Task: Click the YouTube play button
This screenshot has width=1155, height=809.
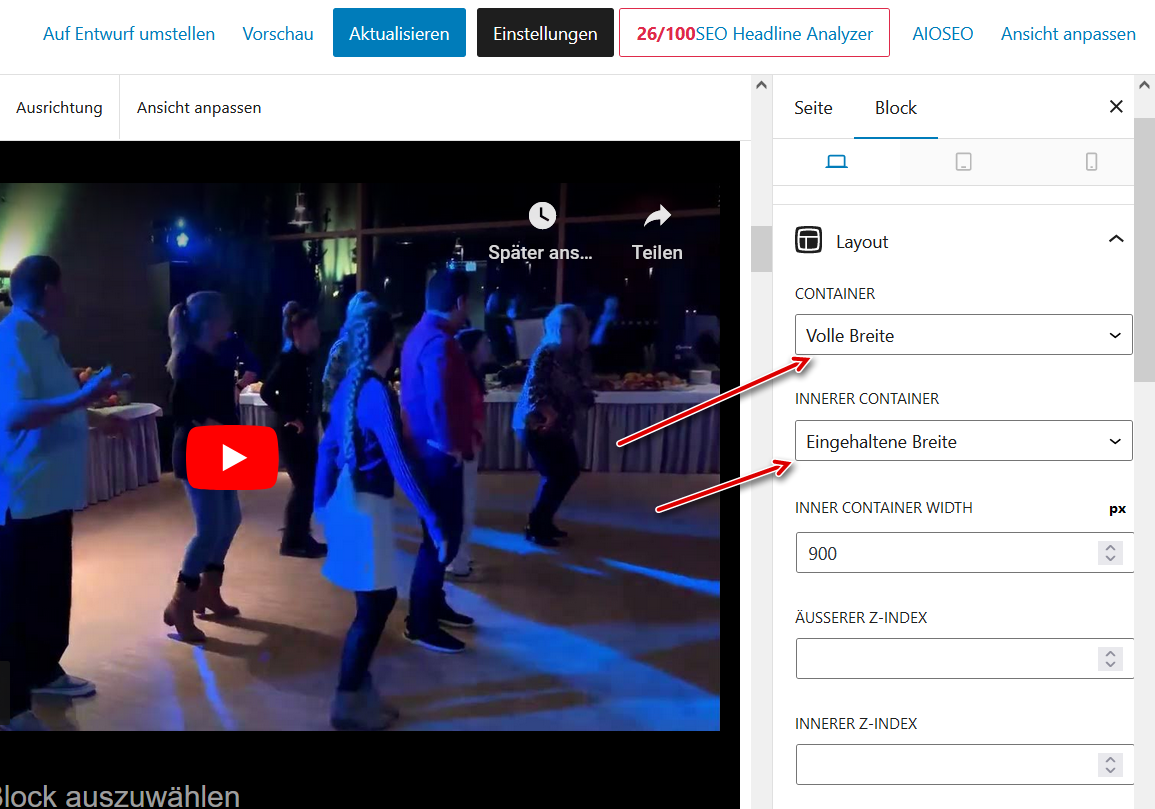Action: [232, 458]
